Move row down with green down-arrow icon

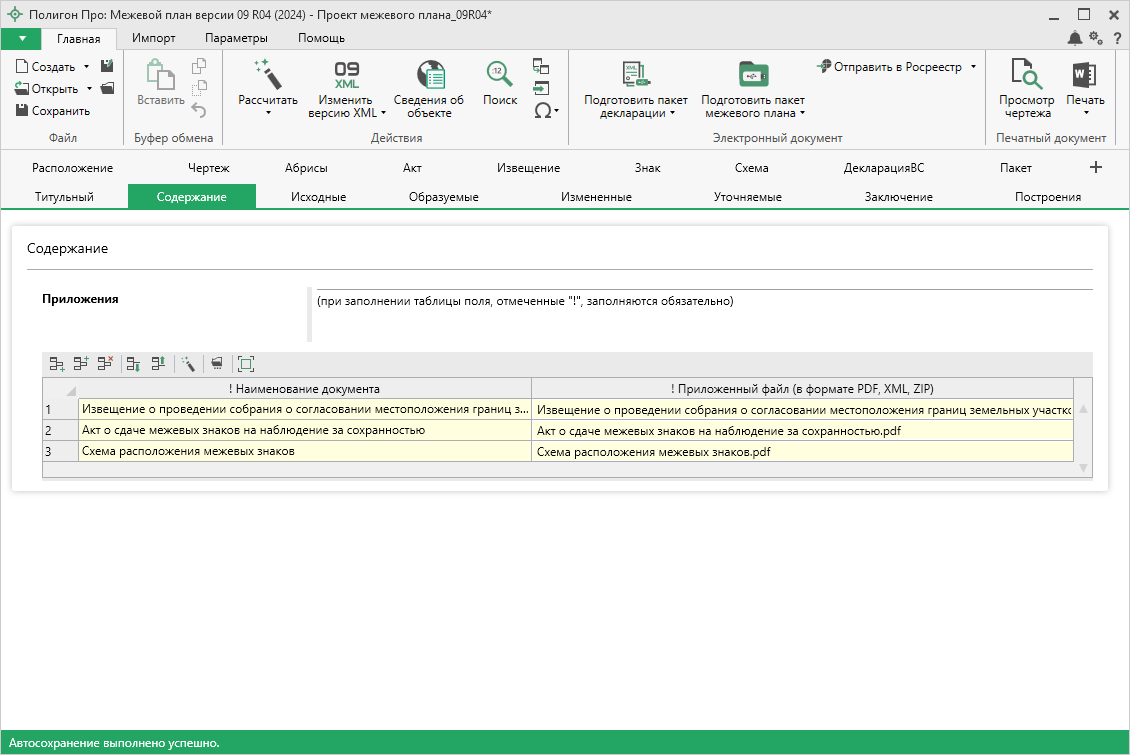click(133, 364)
